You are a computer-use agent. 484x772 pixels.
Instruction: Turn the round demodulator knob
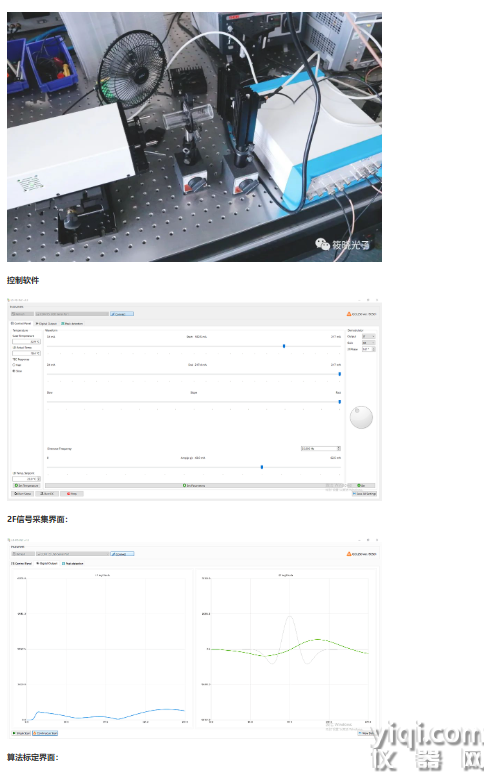(361, 417)
